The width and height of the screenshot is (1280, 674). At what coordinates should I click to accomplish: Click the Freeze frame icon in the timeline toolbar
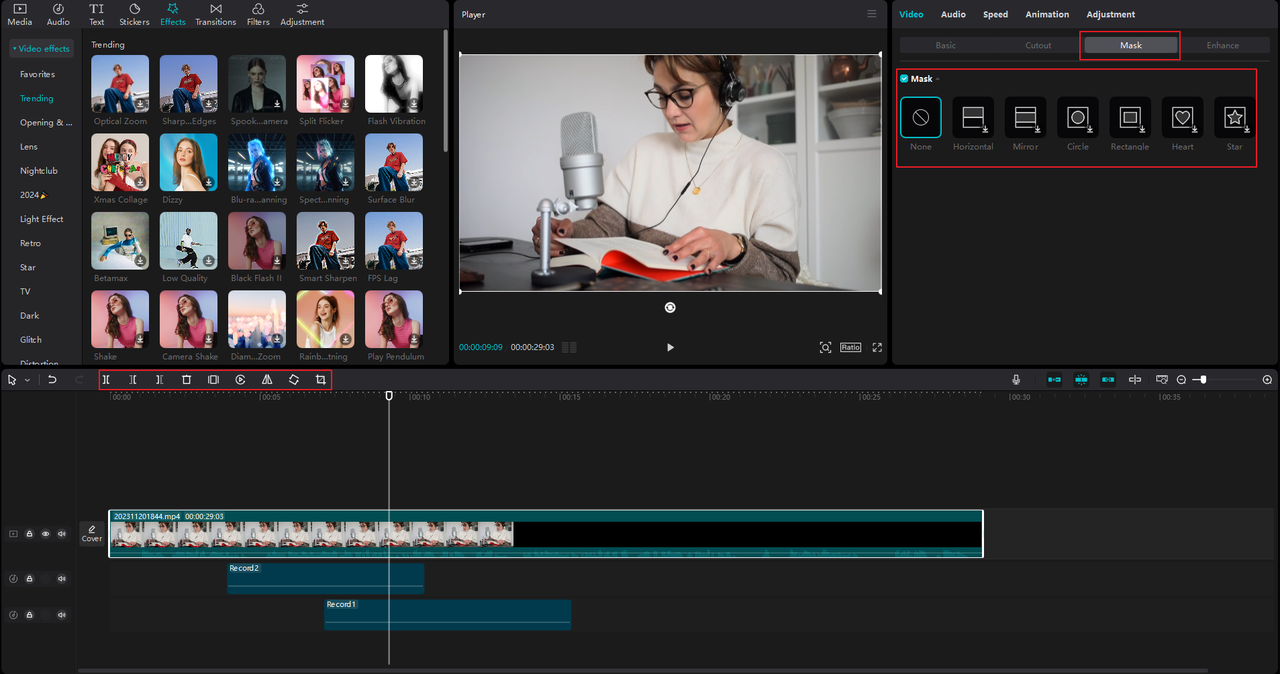pos(213,380)
